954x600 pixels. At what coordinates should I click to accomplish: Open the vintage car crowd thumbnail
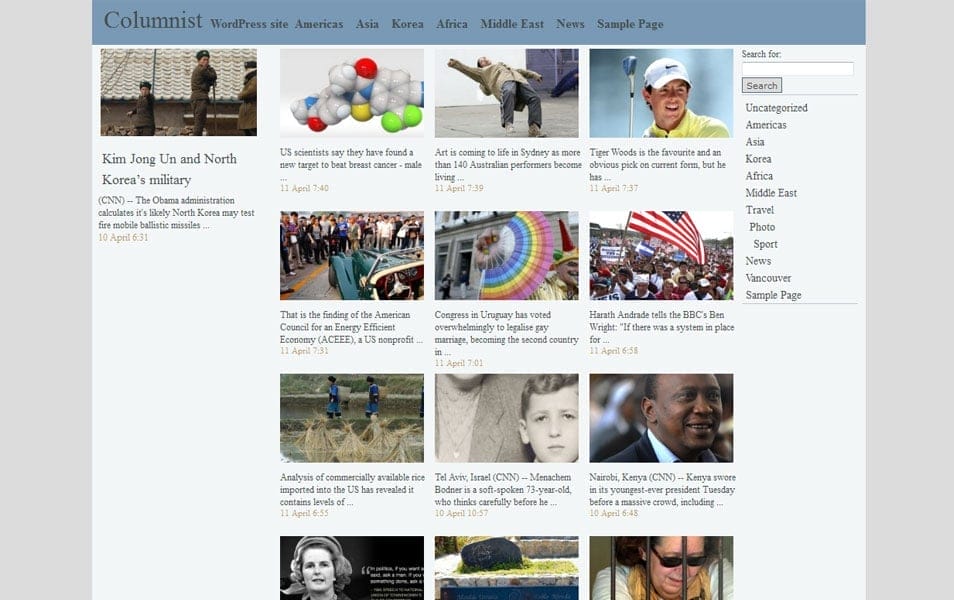[x=351, y=255]
